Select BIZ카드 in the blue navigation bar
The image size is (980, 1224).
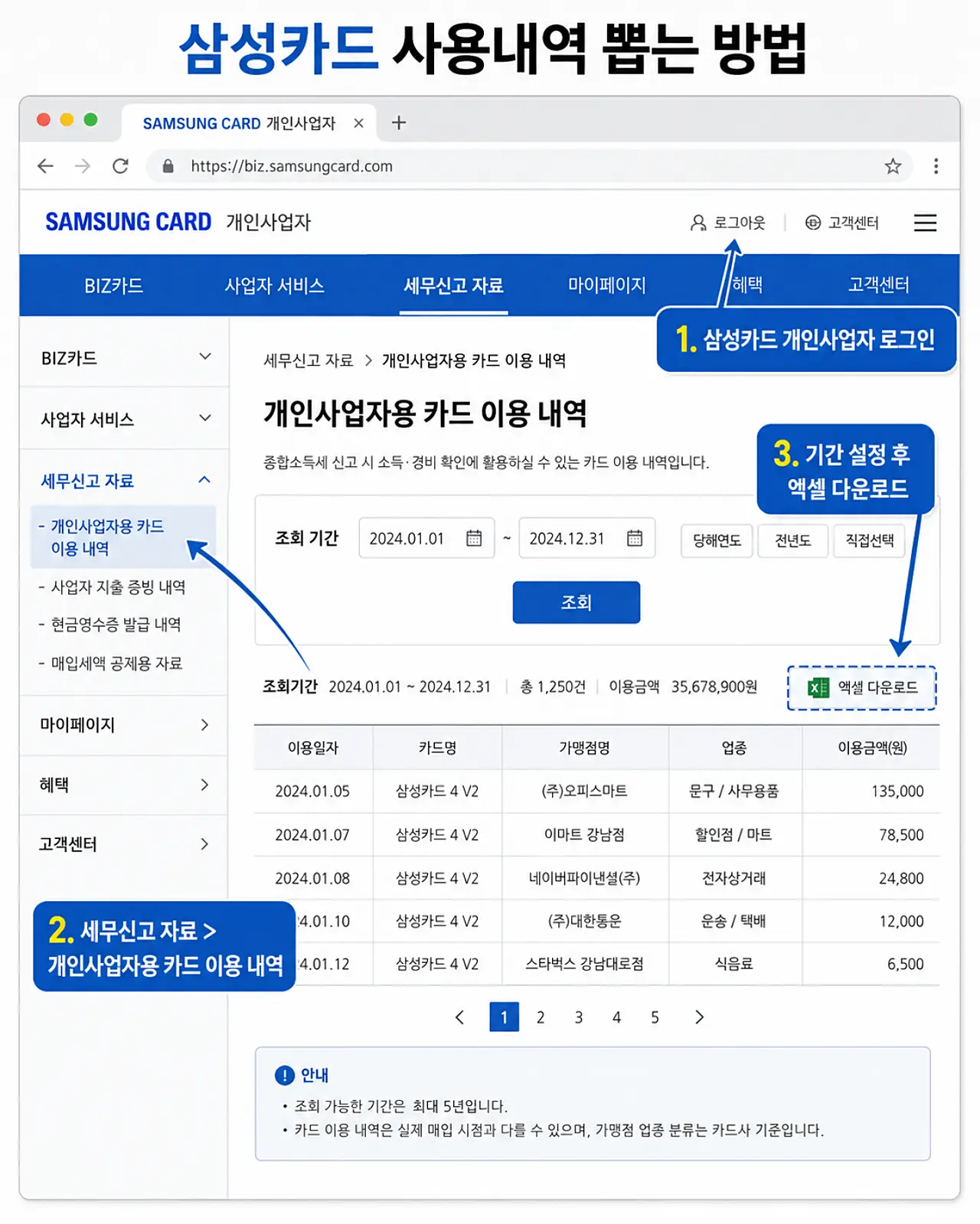pyautogui.click(x=113, y=286)
